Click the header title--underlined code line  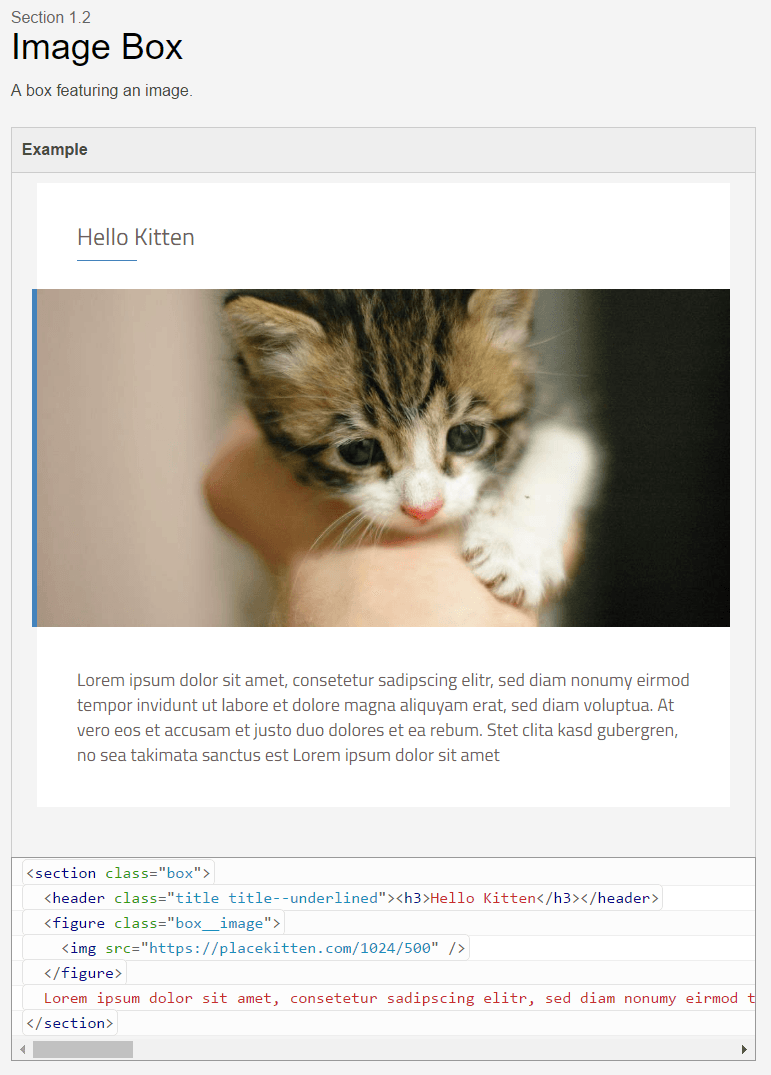pos(350,898)
